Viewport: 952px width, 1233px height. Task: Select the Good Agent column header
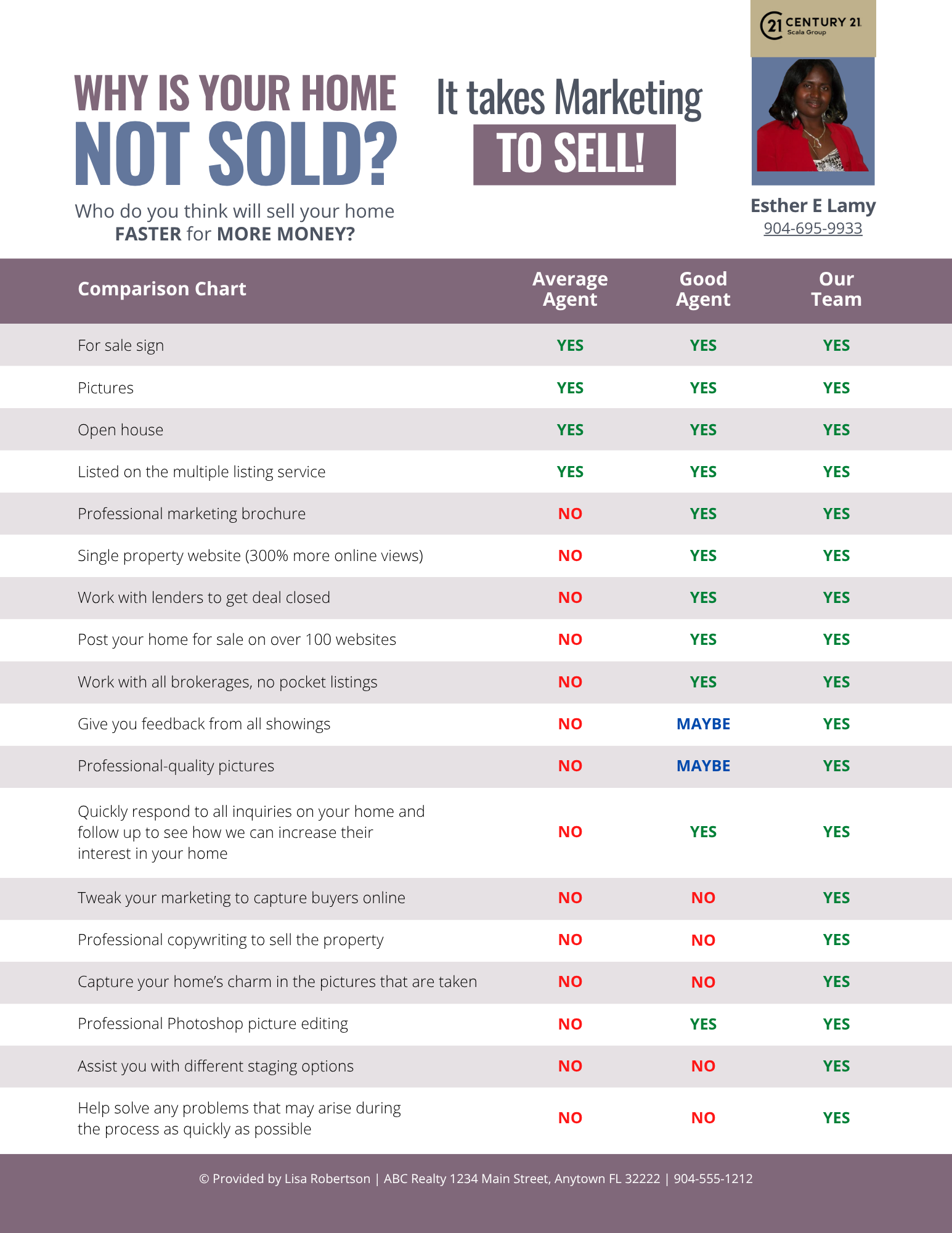(703, 289)
